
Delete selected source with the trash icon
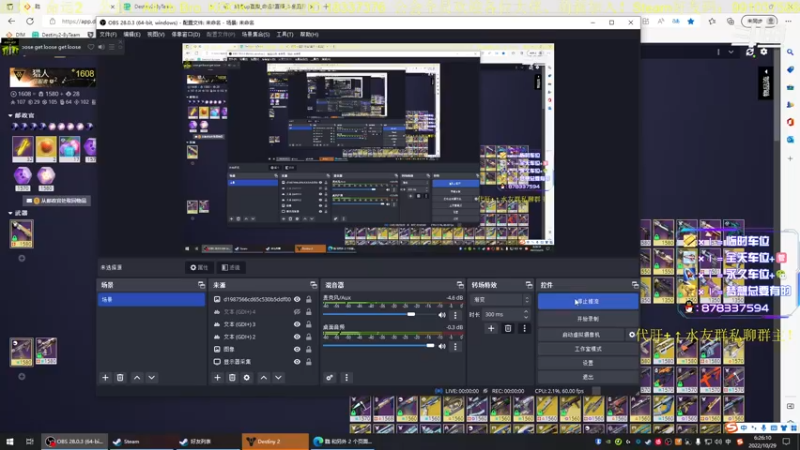pos(232,378)
